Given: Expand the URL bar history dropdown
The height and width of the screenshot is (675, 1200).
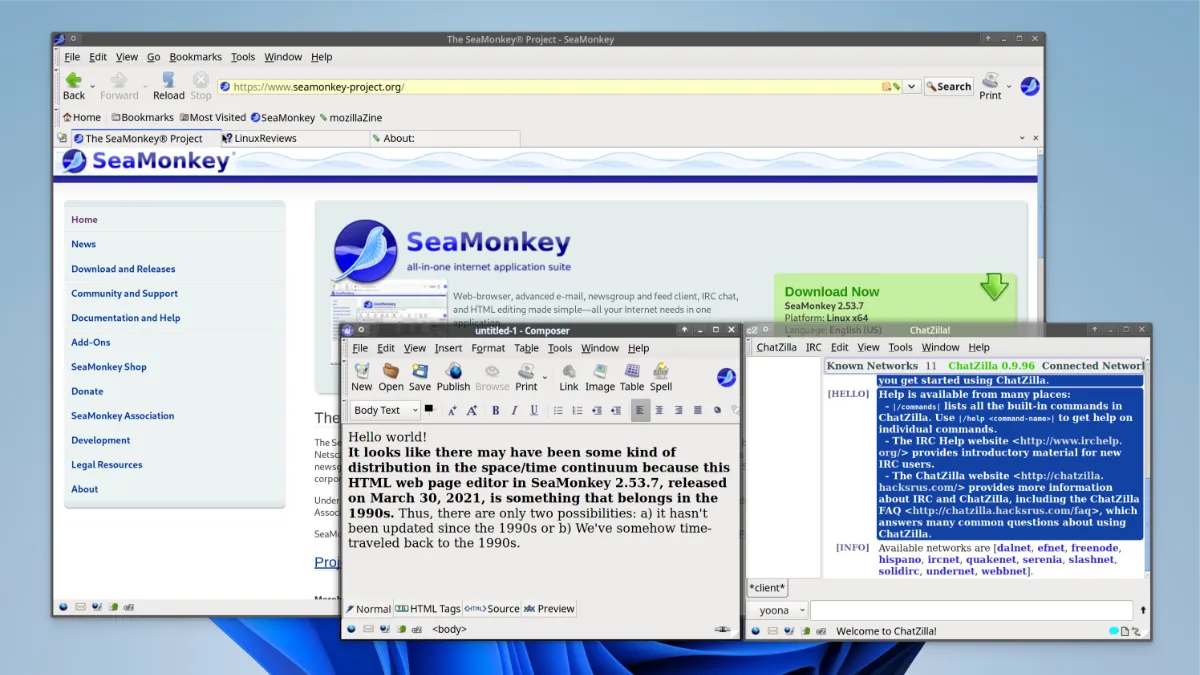Looking at the screenshot, I should pos(911,87).
